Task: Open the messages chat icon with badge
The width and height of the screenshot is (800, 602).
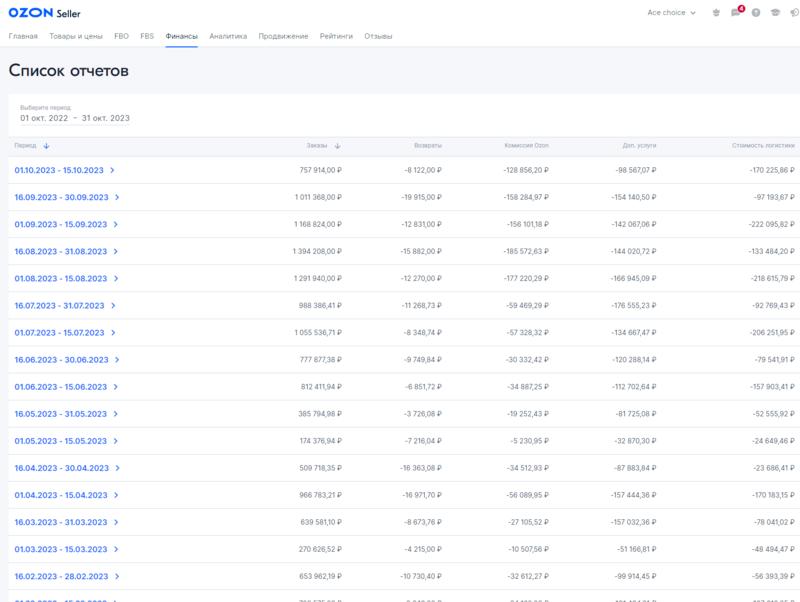Action: pyautogui.click(x=736, y=13)
